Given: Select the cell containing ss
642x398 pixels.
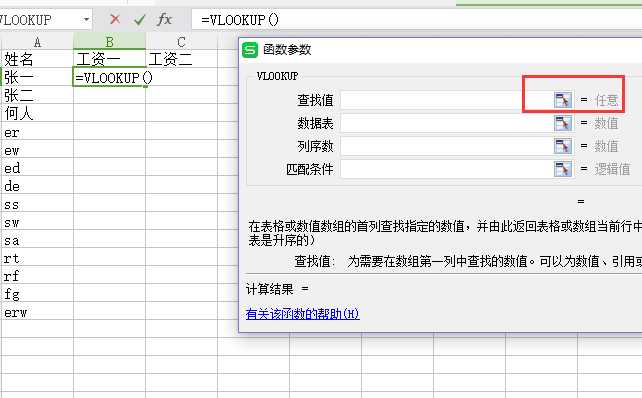Looking at the screenshot, I should coord(37,203).
